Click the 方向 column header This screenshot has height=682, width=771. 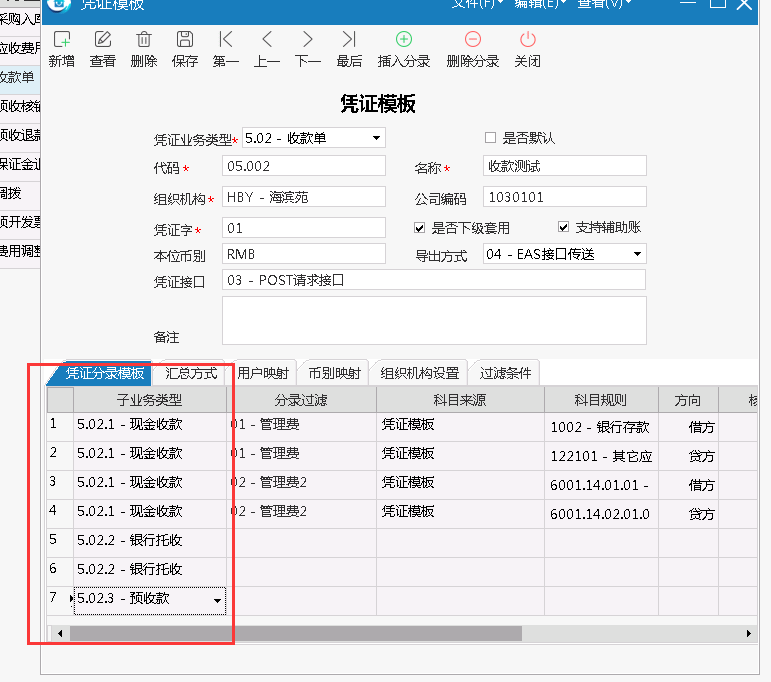[x=688, y=400]
